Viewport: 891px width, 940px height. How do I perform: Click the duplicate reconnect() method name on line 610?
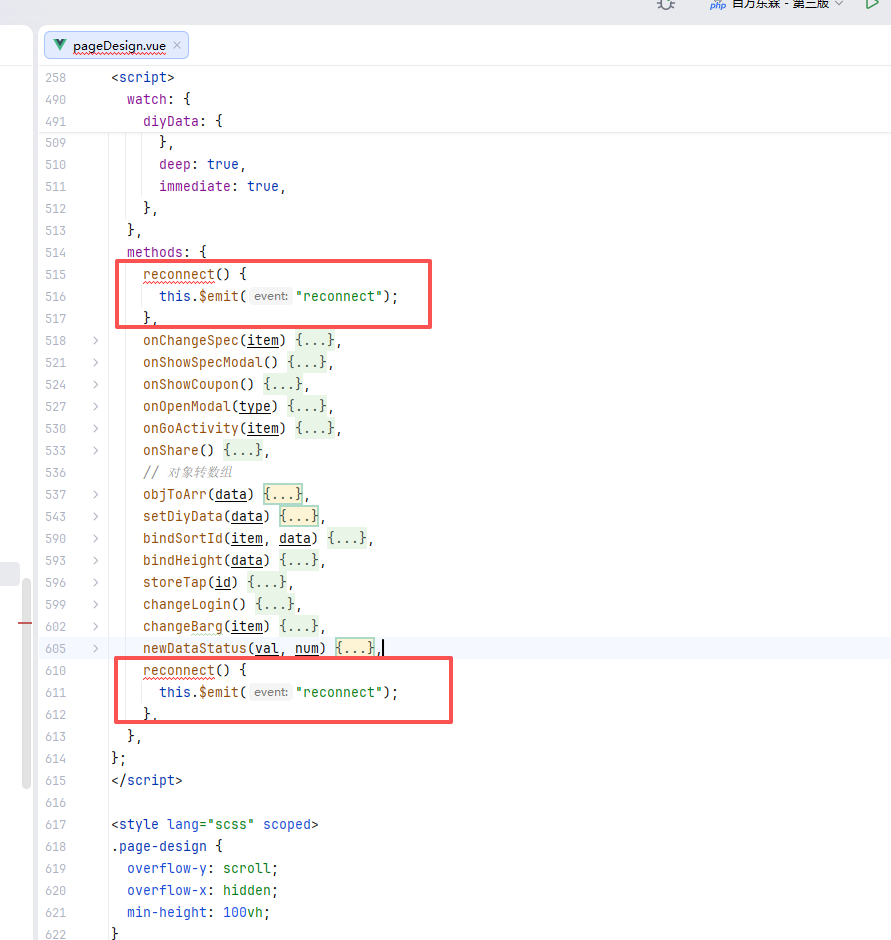click(179, 670)
